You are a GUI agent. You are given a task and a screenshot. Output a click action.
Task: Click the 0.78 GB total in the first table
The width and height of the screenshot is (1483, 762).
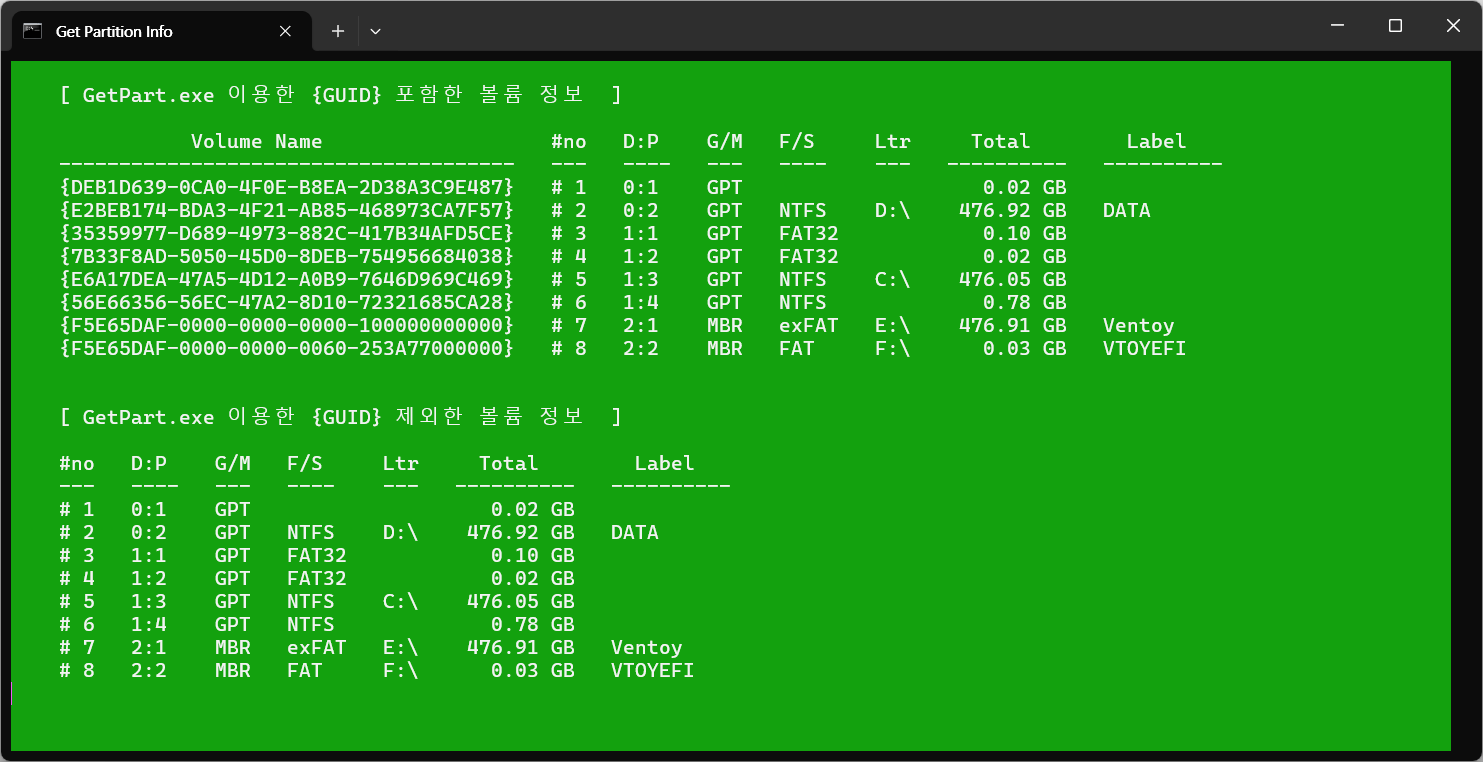pyautogui.click(x=1025, y=302)
